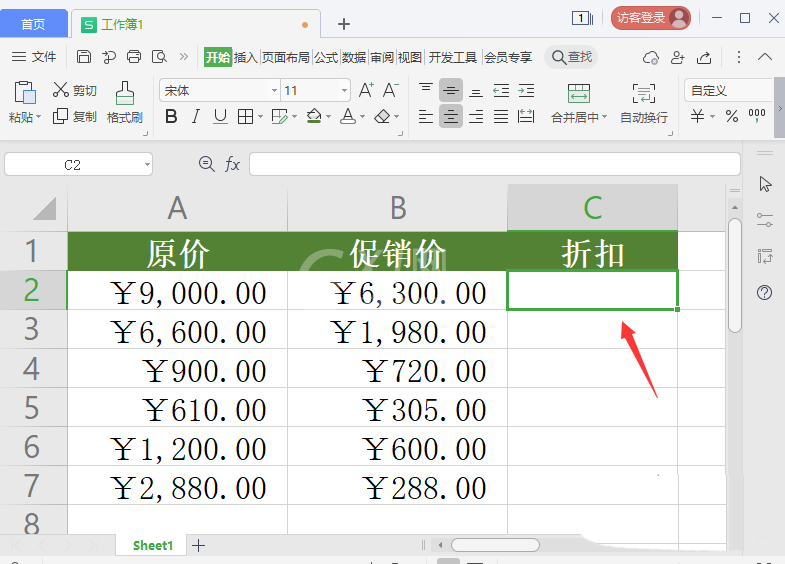This screenshot has width=785, height=564.
Task: Open Print Preview icon
Action: click(x=159, y=57)
